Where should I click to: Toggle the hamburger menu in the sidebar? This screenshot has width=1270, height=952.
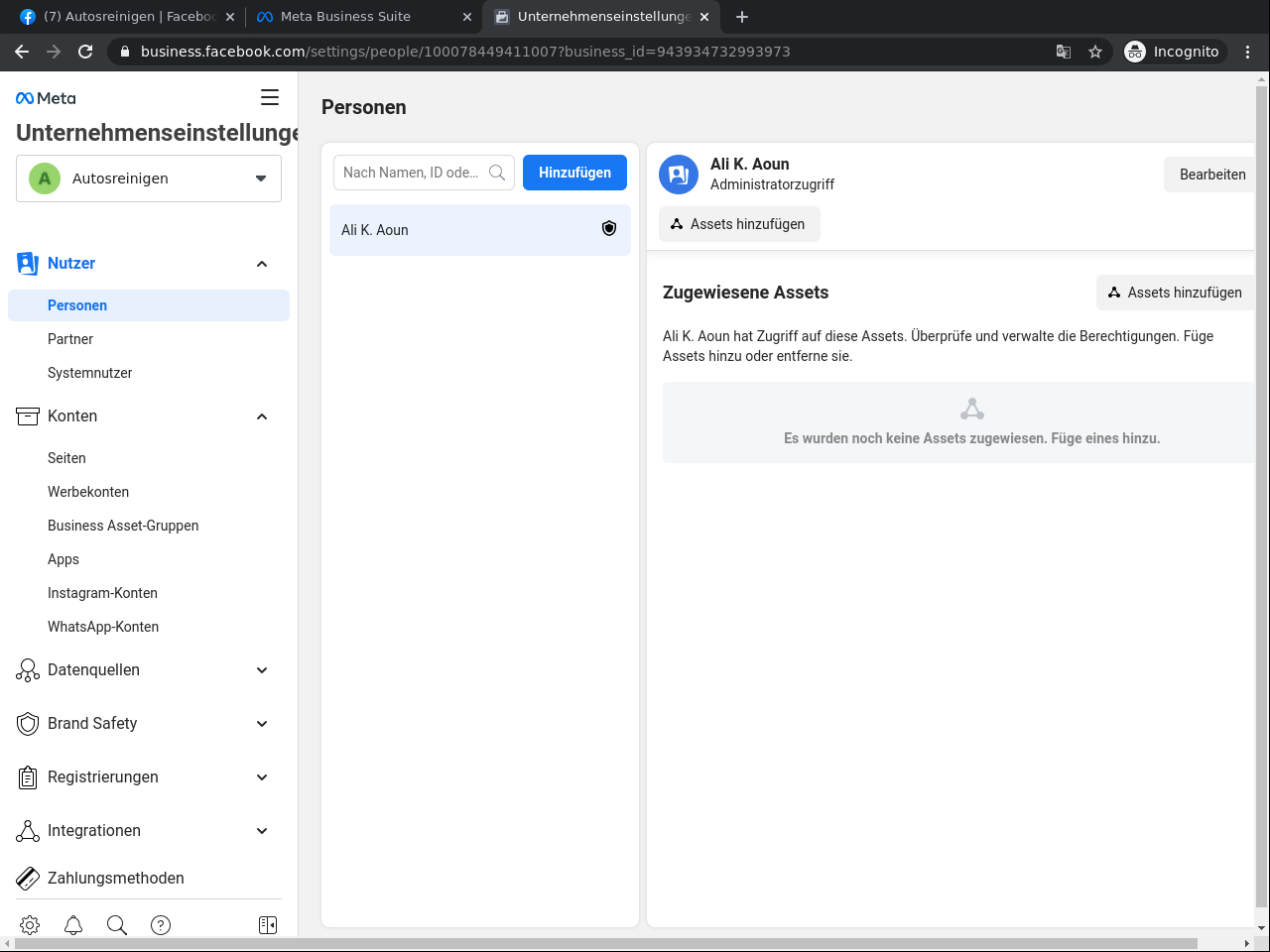[x=270, y=97]
